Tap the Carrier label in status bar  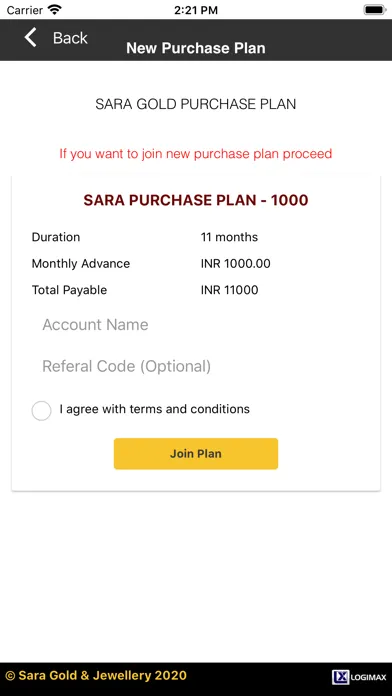tap(25, 10)
